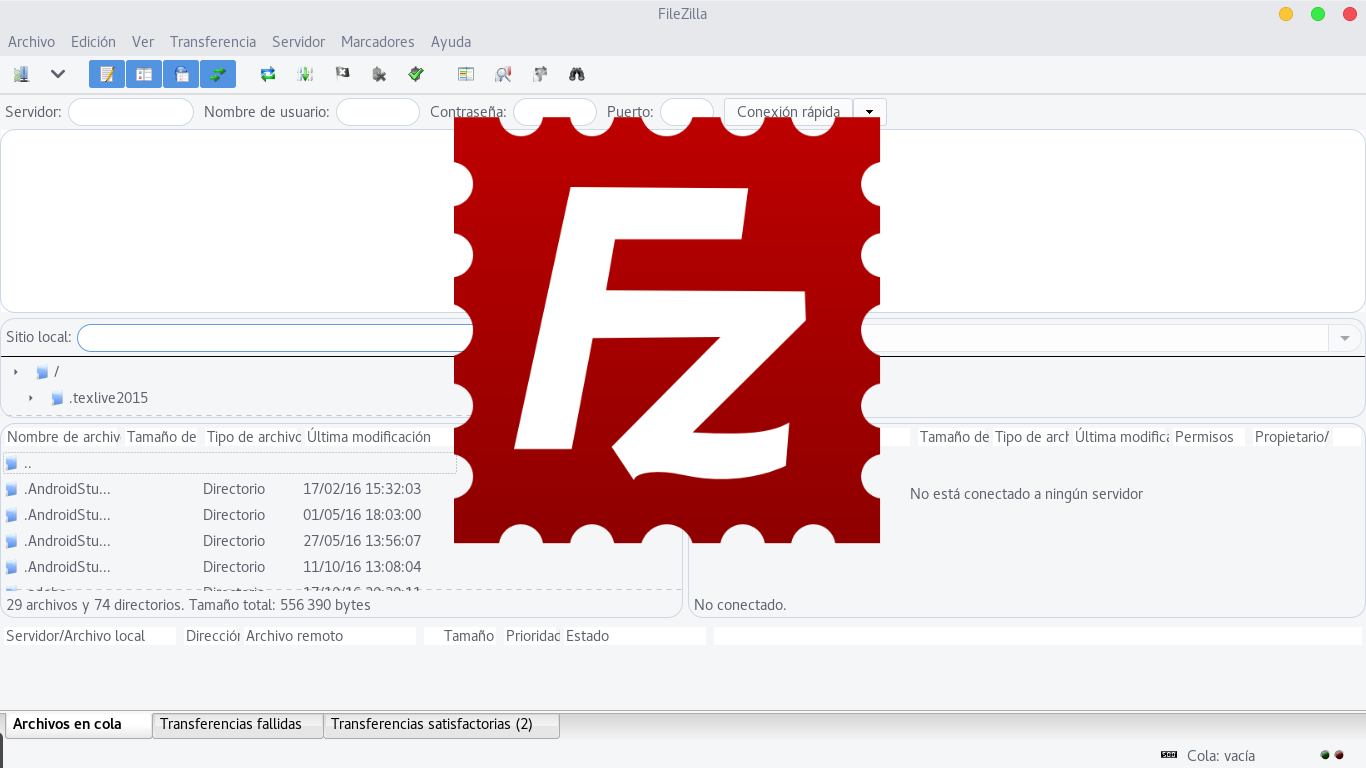
Task: Focus the Sitio local path field
Action: click(x=273, y=338)
